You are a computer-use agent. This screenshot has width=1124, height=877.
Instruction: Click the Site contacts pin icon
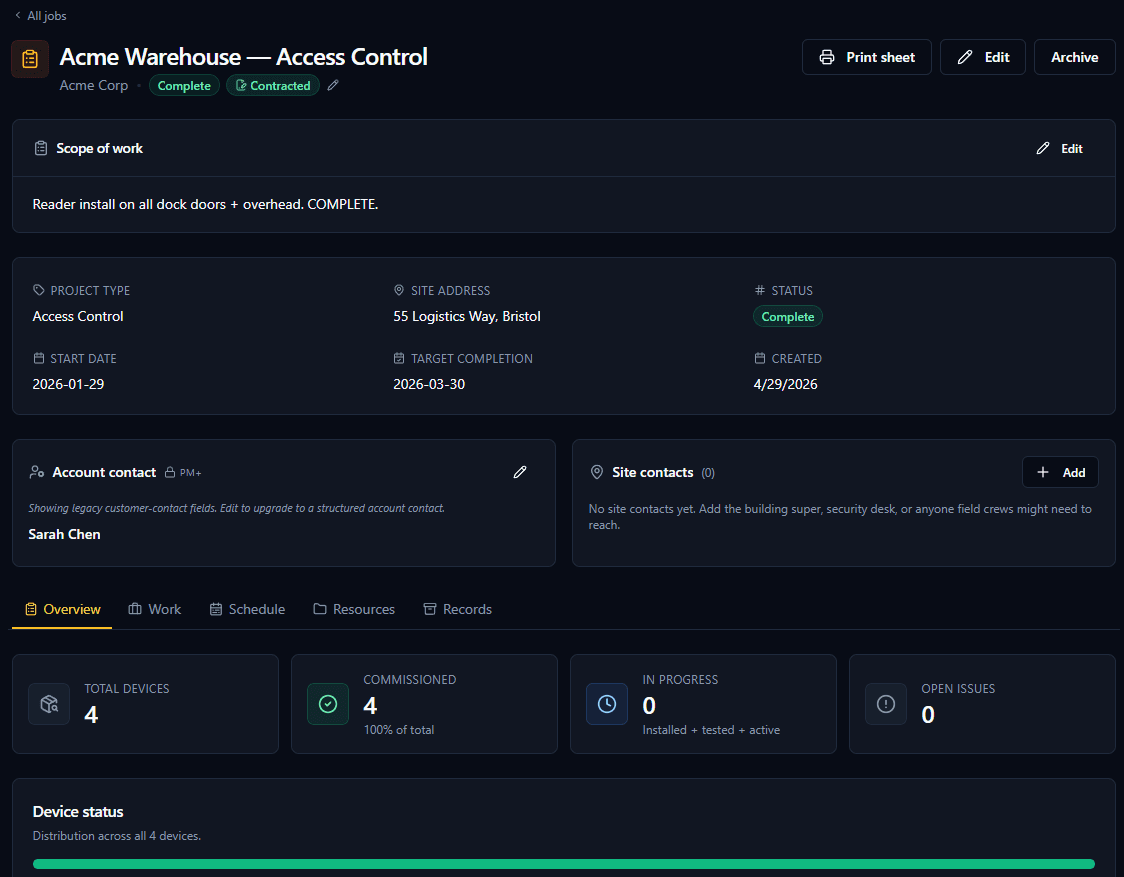click(596, 472)
